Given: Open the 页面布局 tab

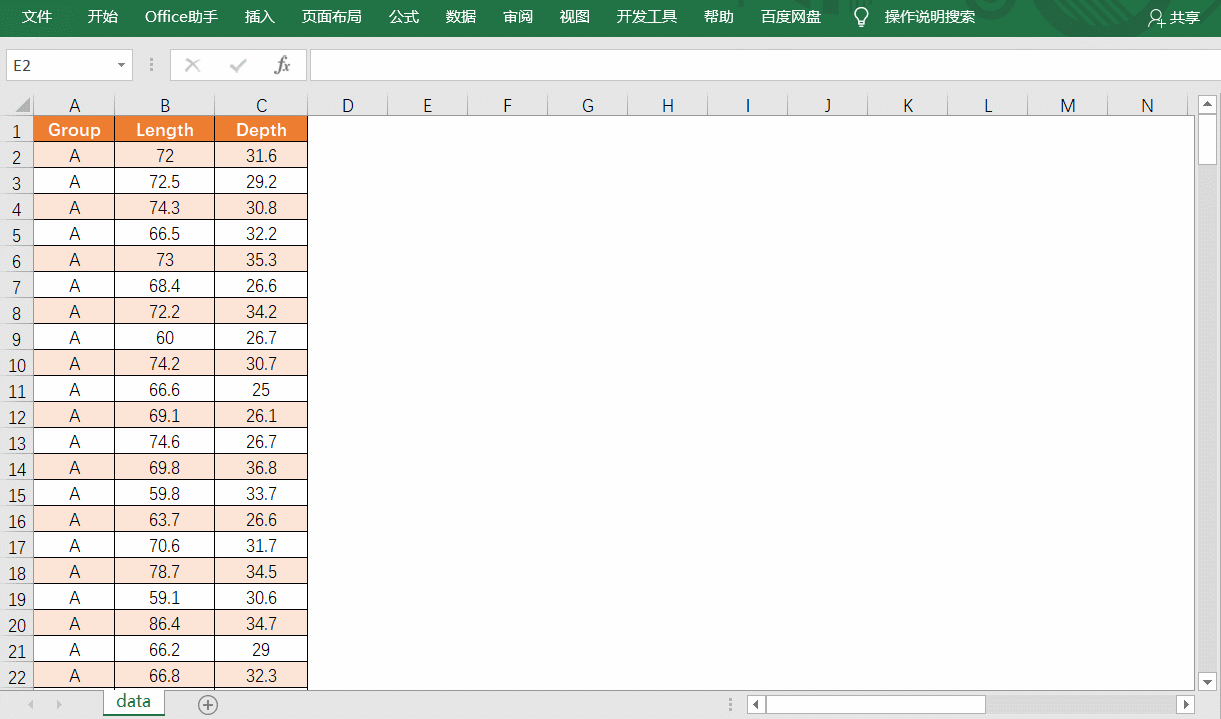Looking at the screenshot, I should pyautogui.click(x=332, y=17).
